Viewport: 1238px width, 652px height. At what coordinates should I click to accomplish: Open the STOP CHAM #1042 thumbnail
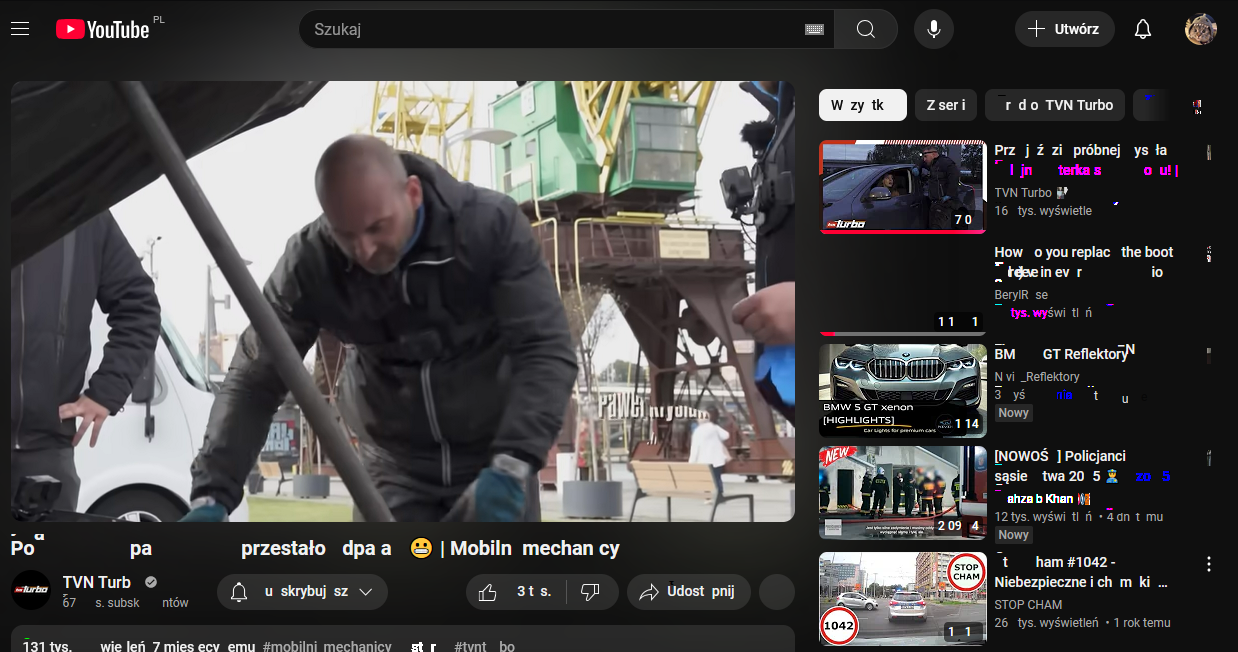coord(903,599)
